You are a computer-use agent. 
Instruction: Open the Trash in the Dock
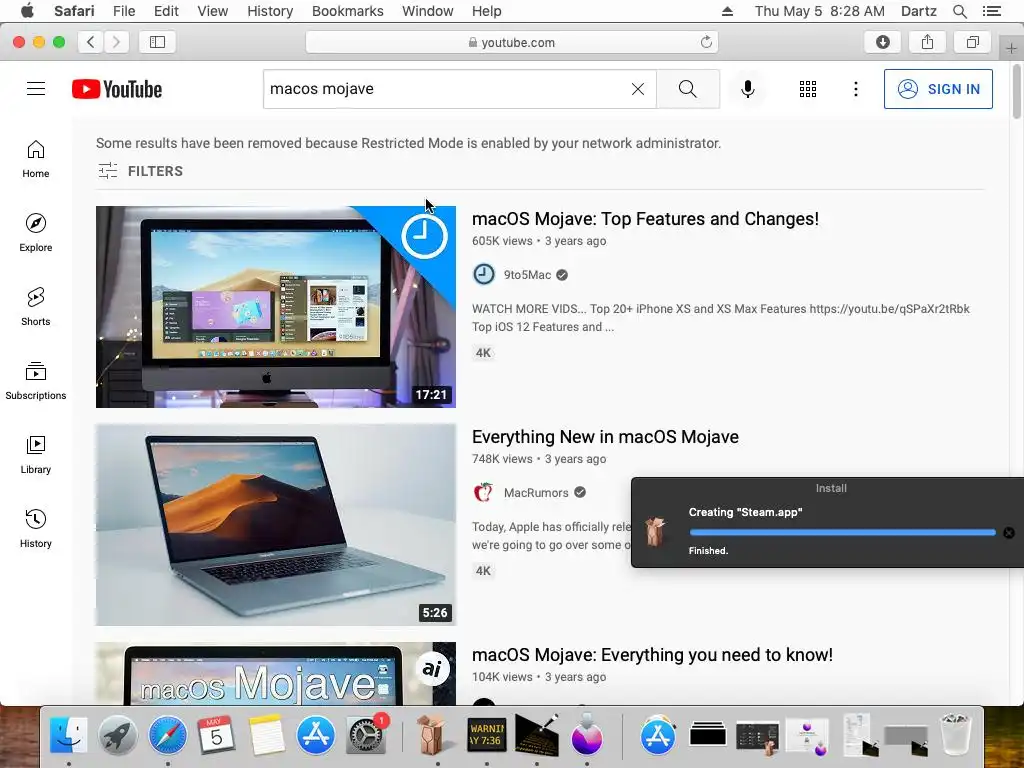955,735
